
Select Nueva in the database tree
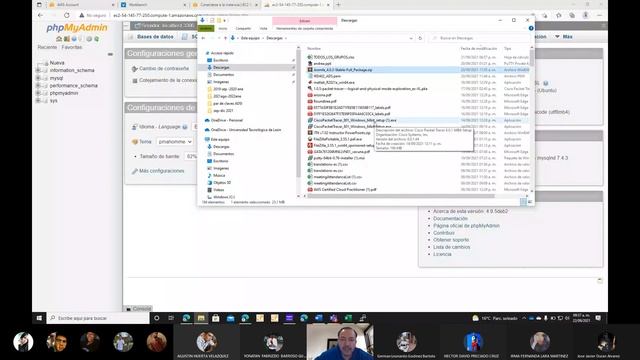tap(57, 63)
